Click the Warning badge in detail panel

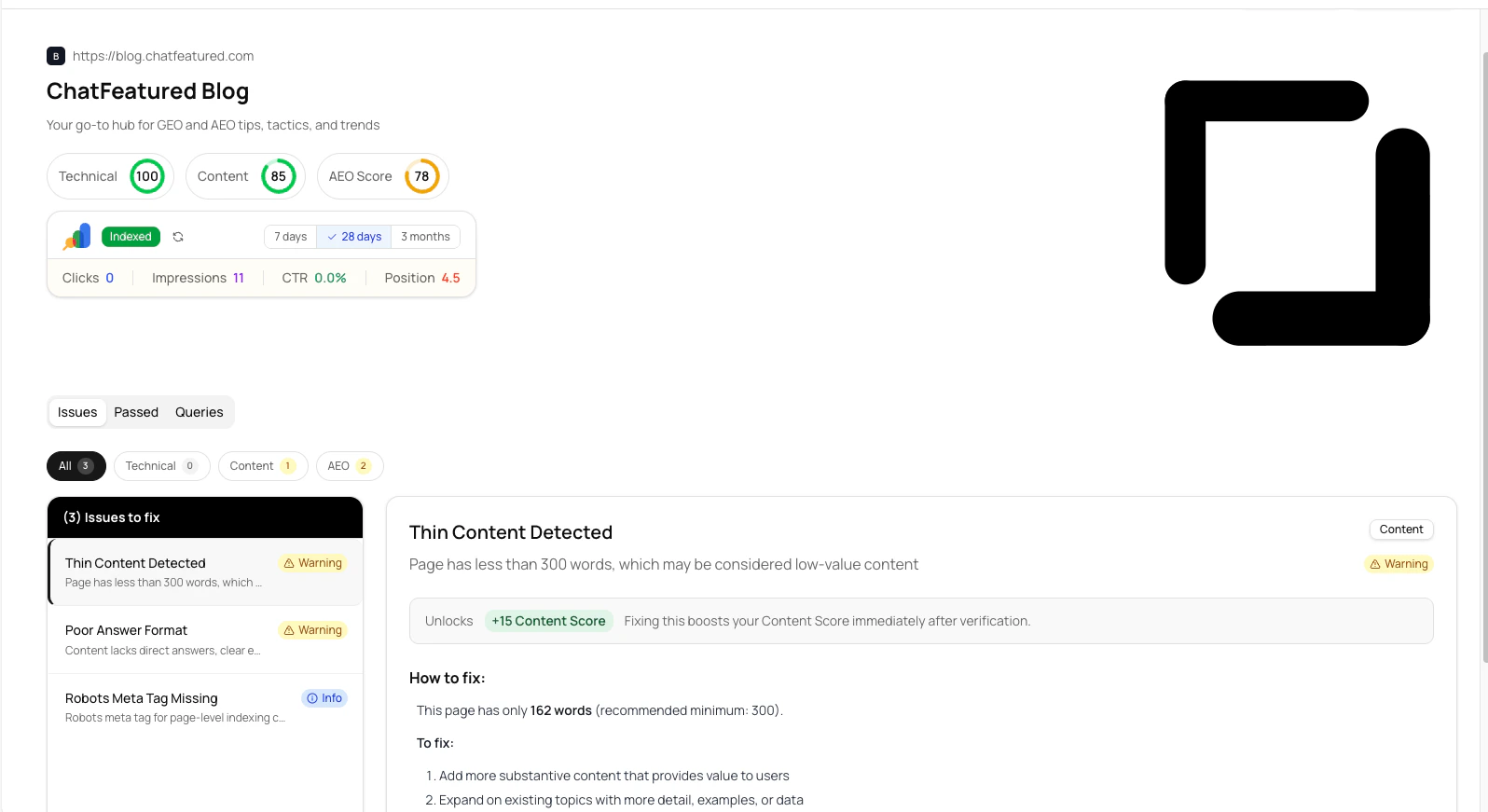pos(1399,564)
